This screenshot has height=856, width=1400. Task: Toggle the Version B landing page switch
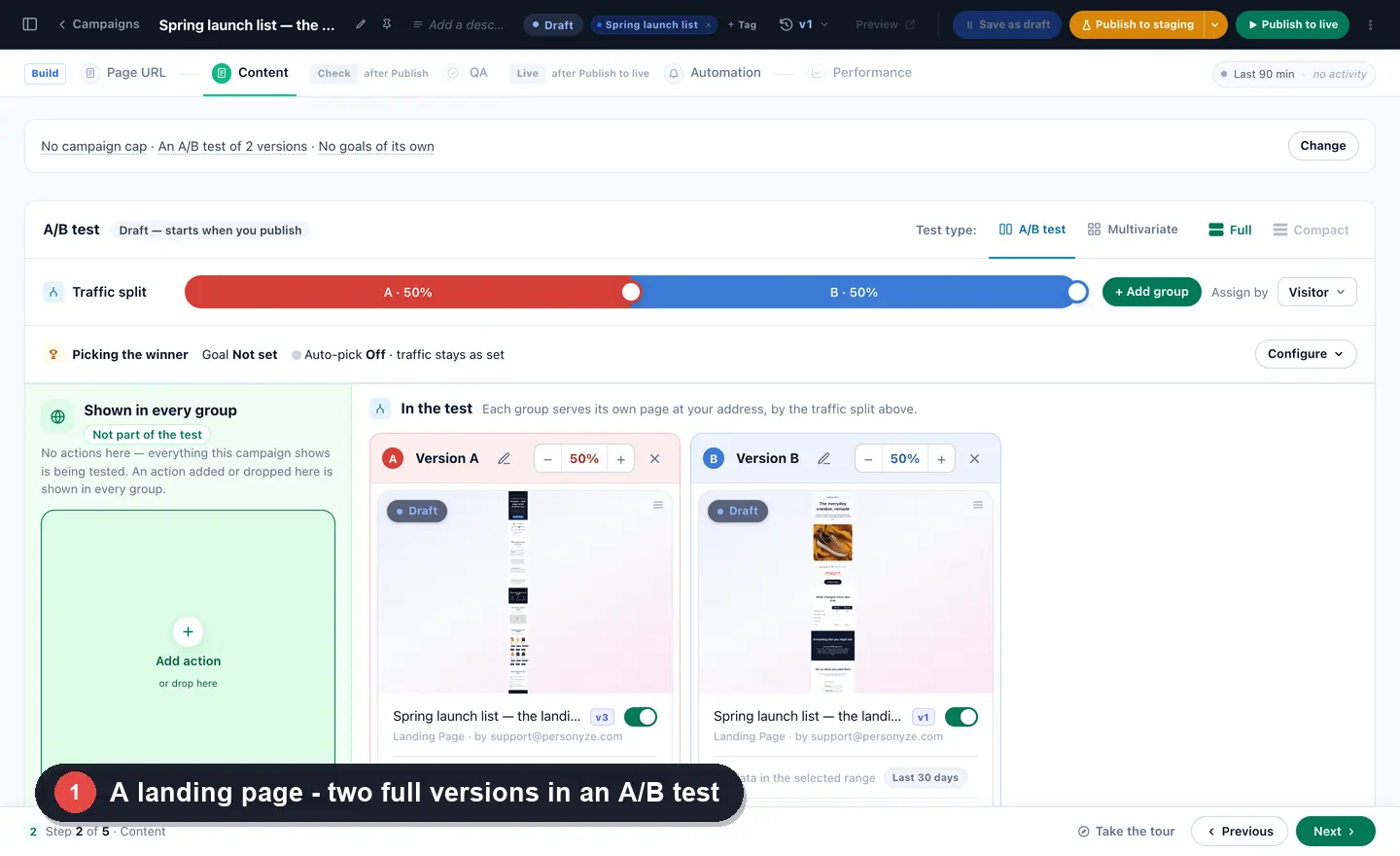point(962,717)
